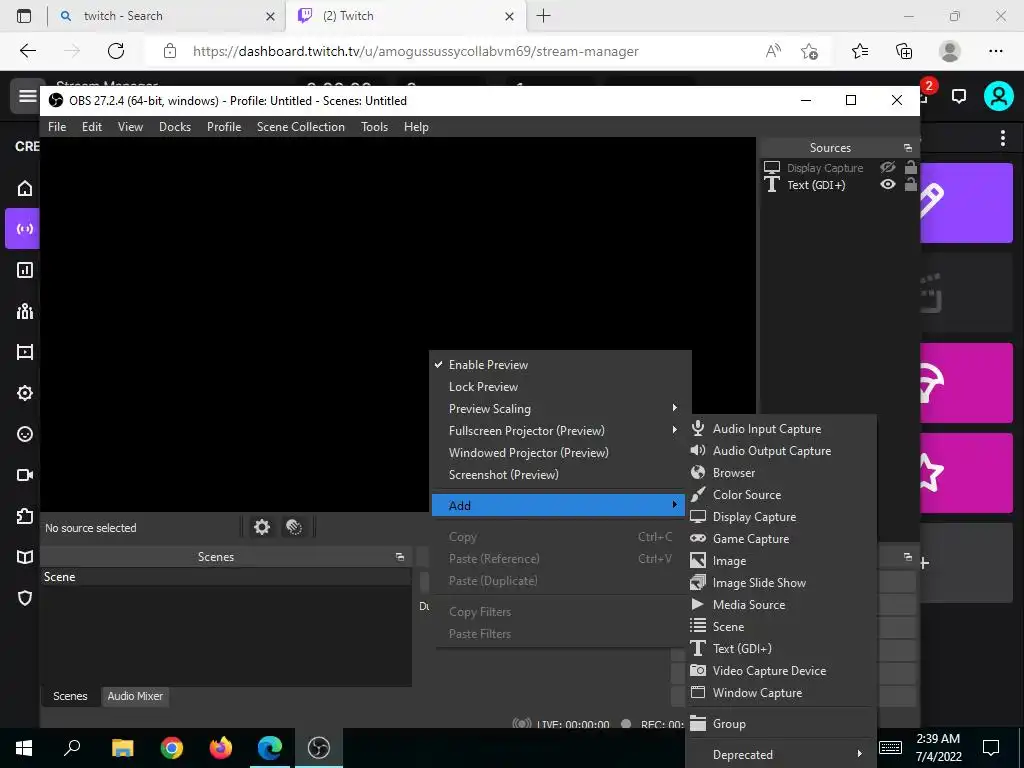Add a Game Capture source
Image resolution: width=1024 pixels, height=768 pixels.
780,539
